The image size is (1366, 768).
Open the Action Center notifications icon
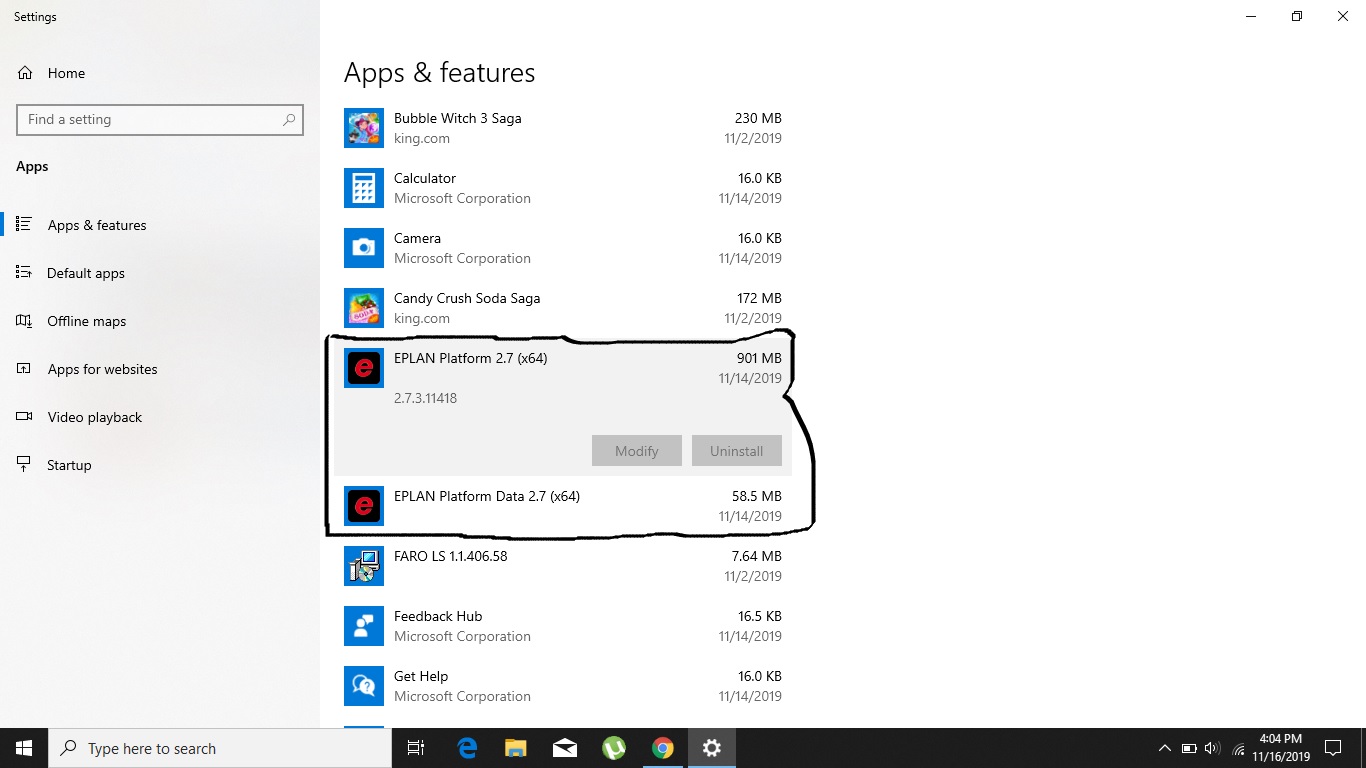click(x=1332, y=748)
